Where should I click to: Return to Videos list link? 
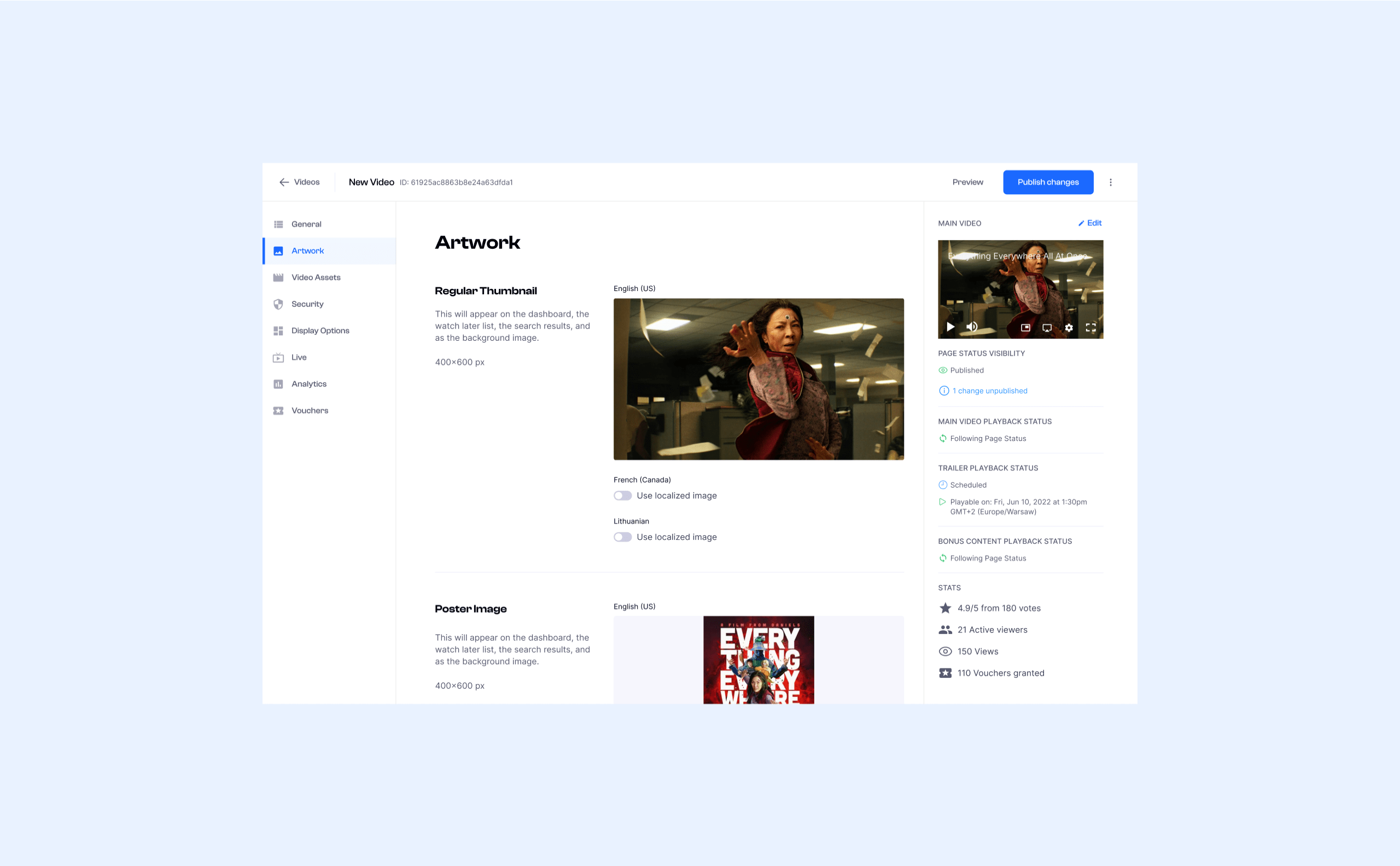pyautogui.click(x=306, y=182)
